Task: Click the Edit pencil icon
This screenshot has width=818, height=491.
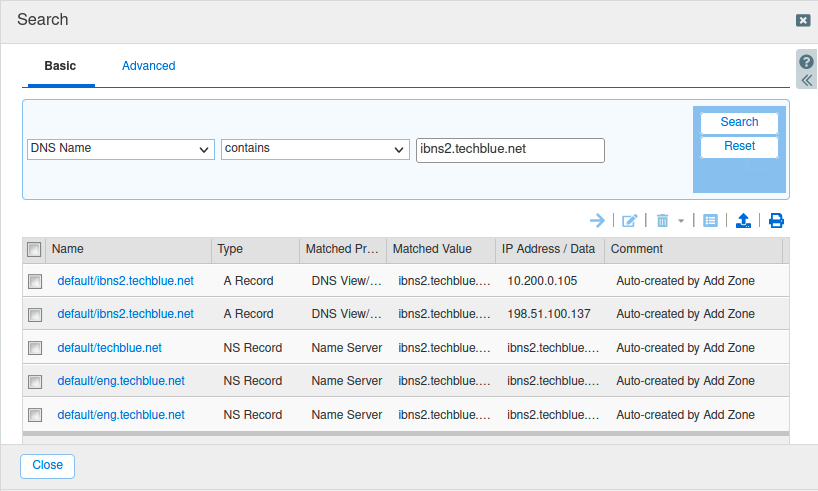Action: (629, 221)
